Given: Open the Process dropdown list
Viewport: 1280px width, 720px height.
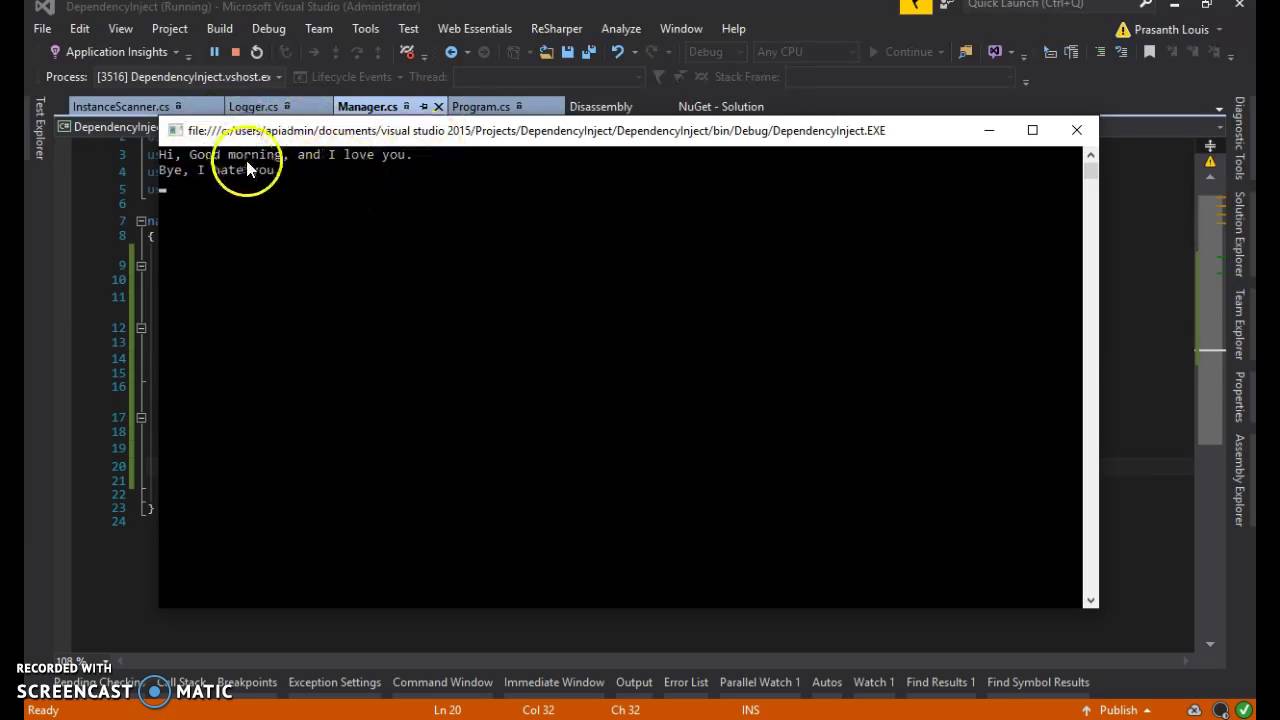Looking at the screenshot, I should [279, 77].
